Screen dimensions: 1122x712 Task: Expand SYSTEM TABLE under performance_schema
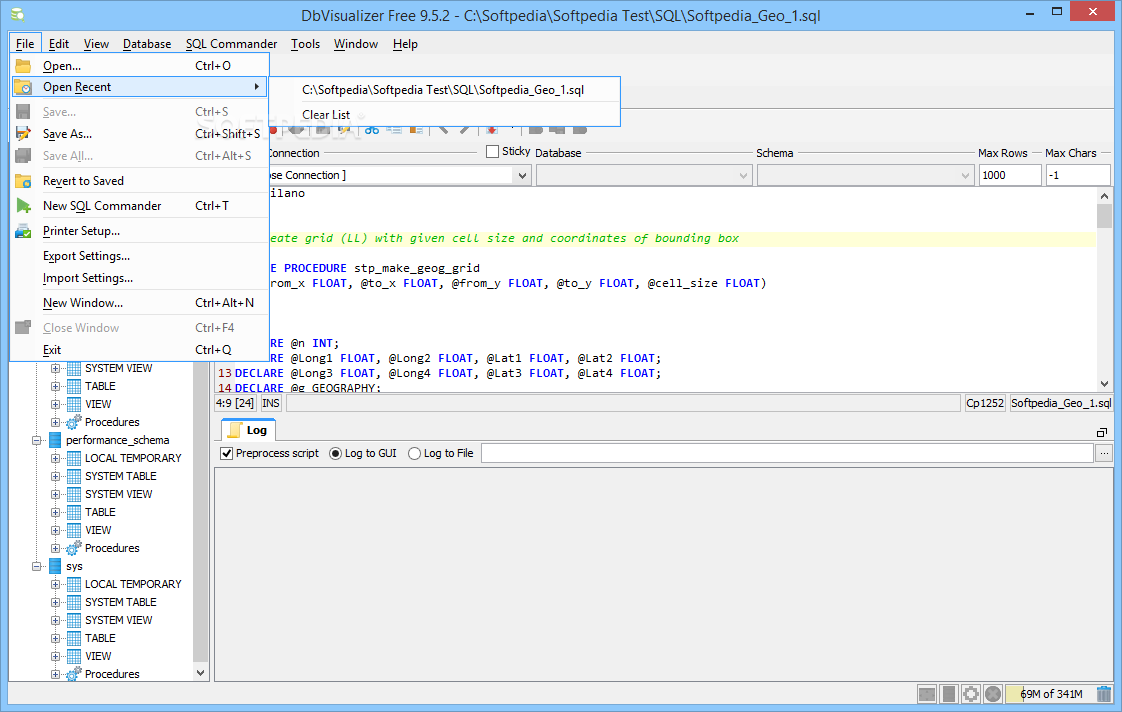click(x=55, y=477)
